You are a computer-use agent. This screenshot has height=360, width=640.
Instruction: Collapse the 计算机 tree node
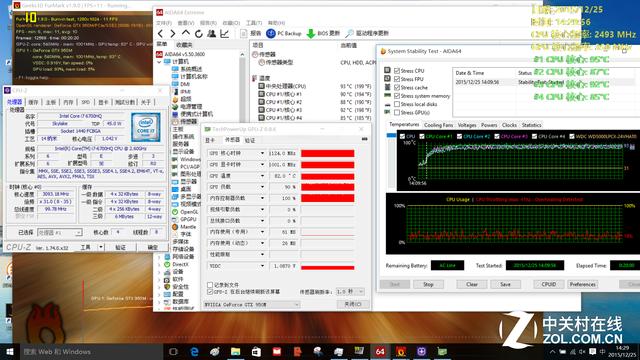(159, 62)
